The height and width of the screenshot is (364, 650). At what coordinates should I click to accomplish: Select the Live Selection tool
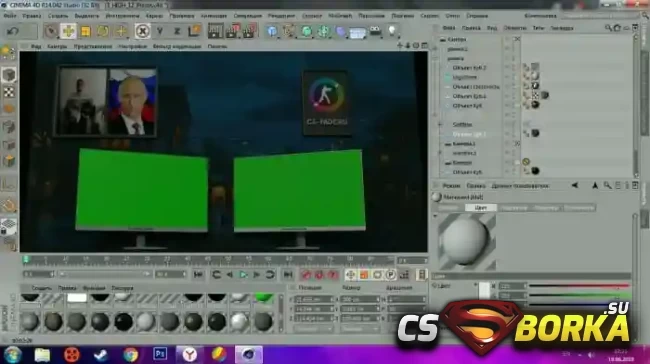[51, 31]
